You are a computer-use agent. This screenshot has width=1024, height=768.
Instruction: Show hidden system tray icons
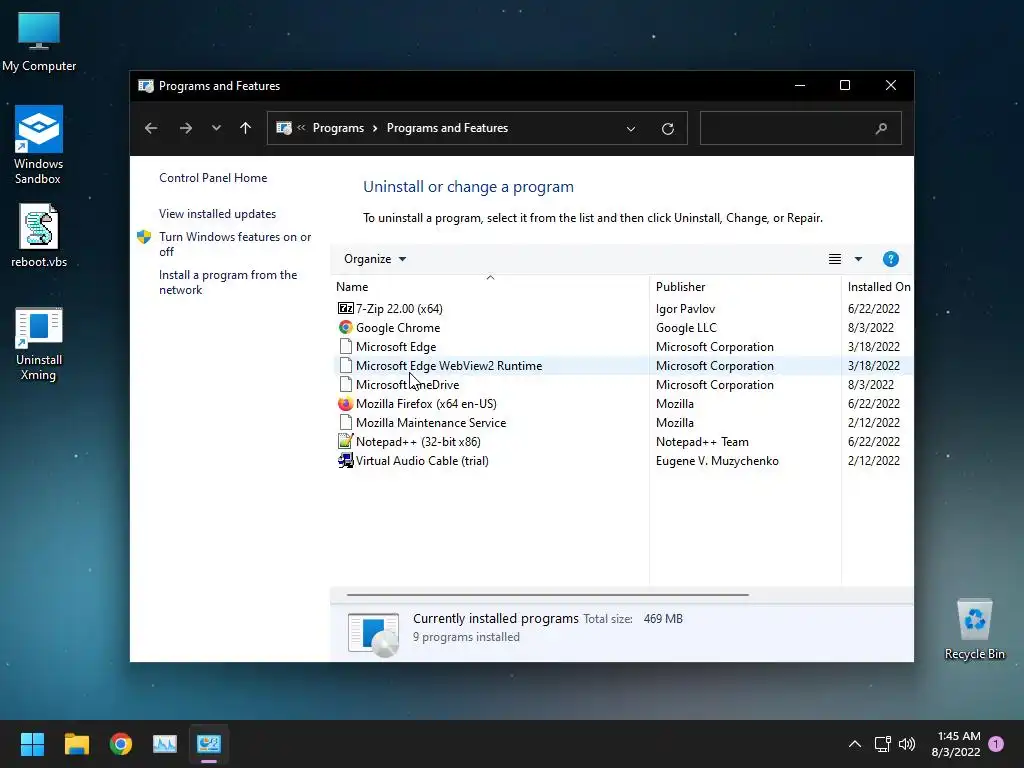tap(855, 744)
